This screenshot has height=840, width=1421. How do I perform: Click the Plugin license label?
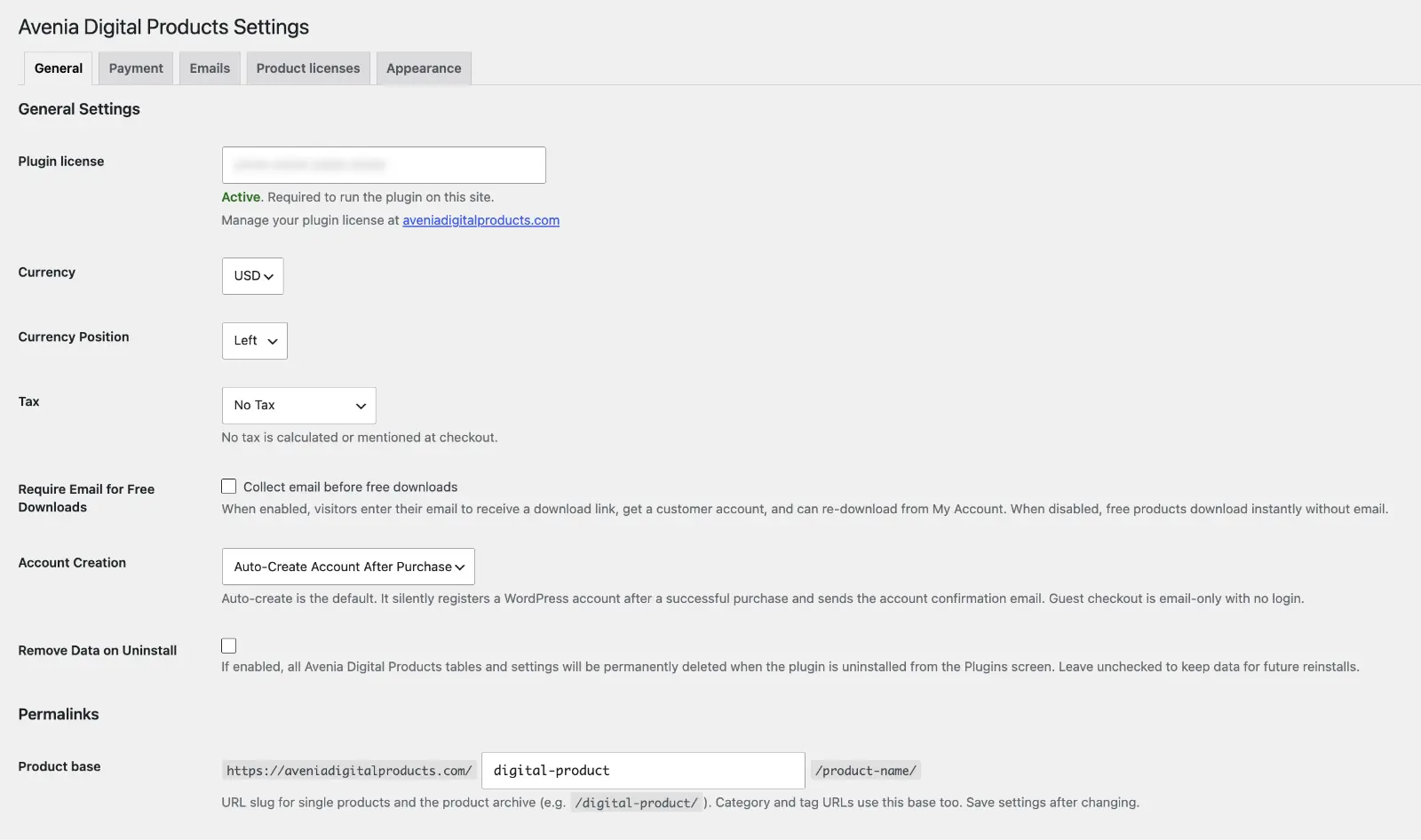coord(61,162)
